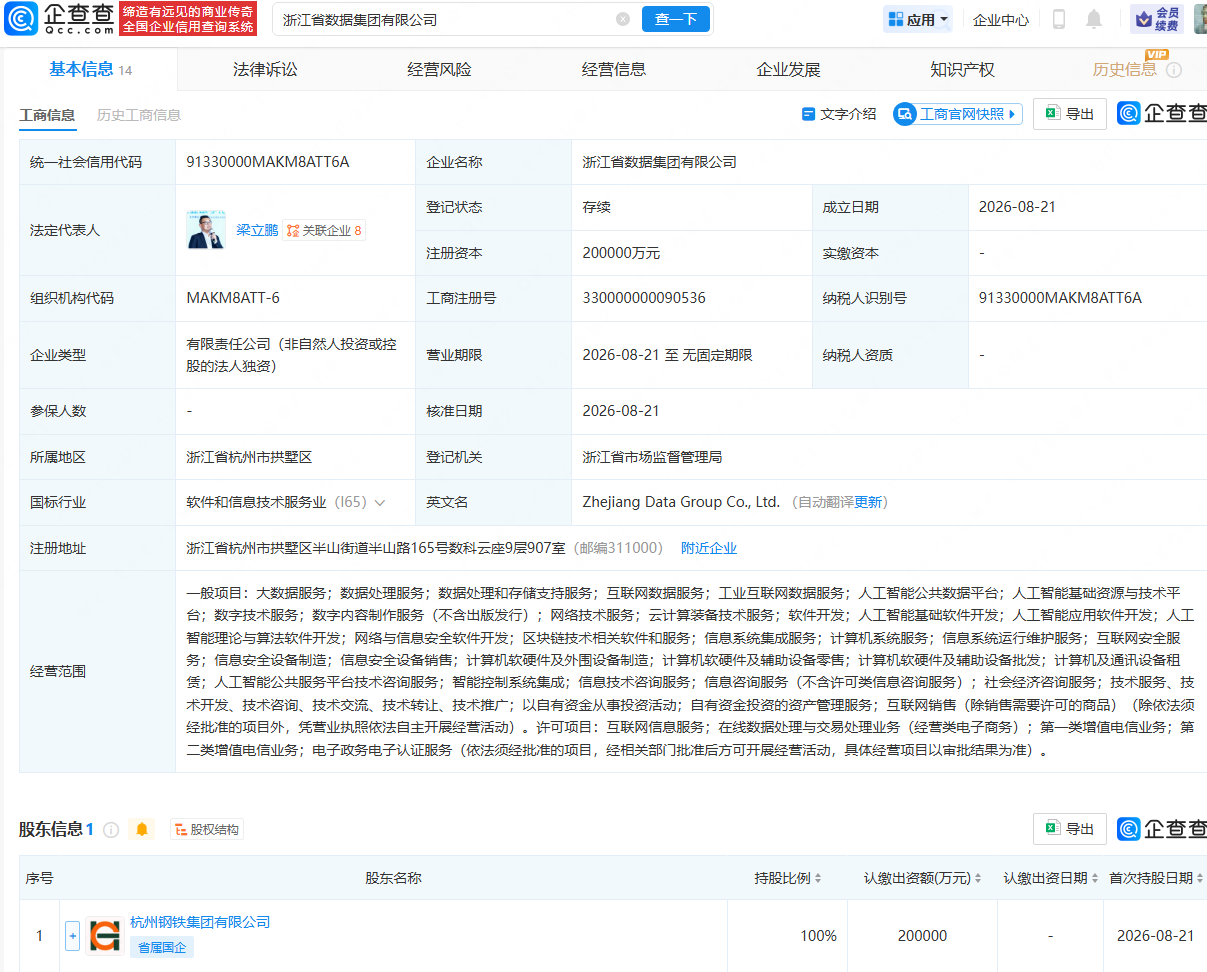Open 企业中心 in header
Image resolution: width=1207 pixels, height=972 pixels.
coord(1001,19)
